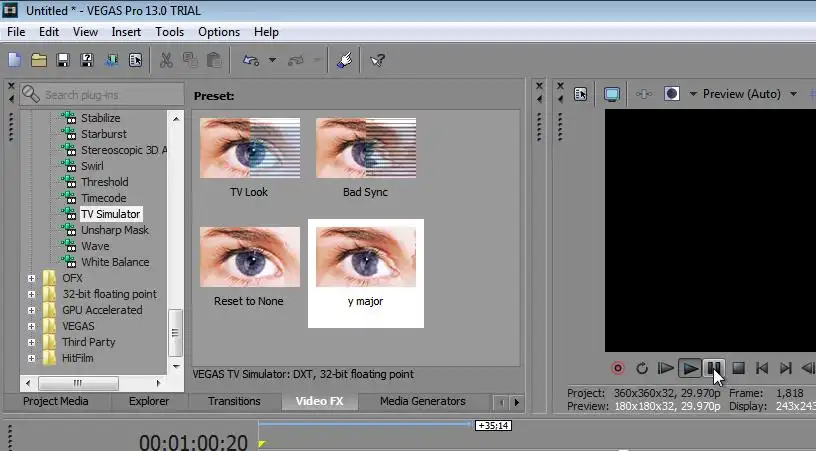Select the Stabilize effect
The width and height of the screenshot is (816, 451).
(x=100, y=118)
